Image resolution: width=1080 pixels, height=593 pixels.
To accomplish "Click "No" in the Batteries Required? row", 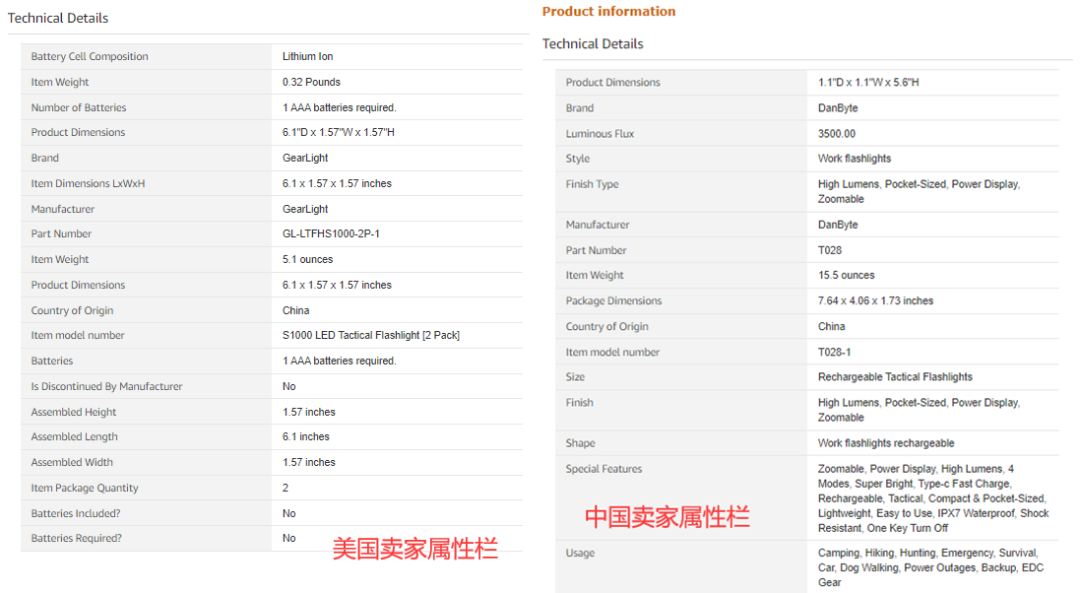I will pyautogui.click(x=289, y=538).
